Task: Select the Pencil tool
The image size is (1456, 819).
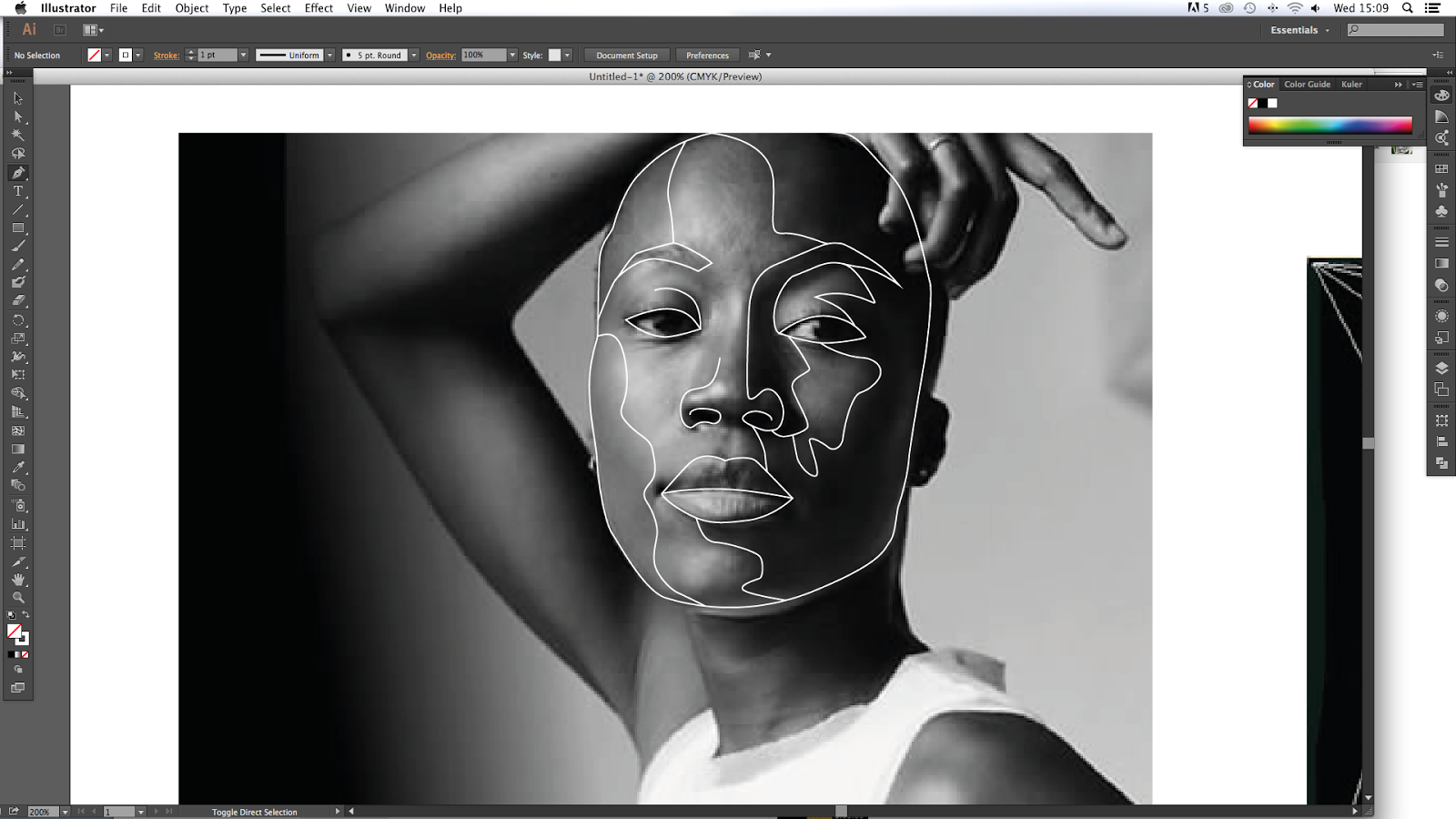Action: [x=18, y=265]
